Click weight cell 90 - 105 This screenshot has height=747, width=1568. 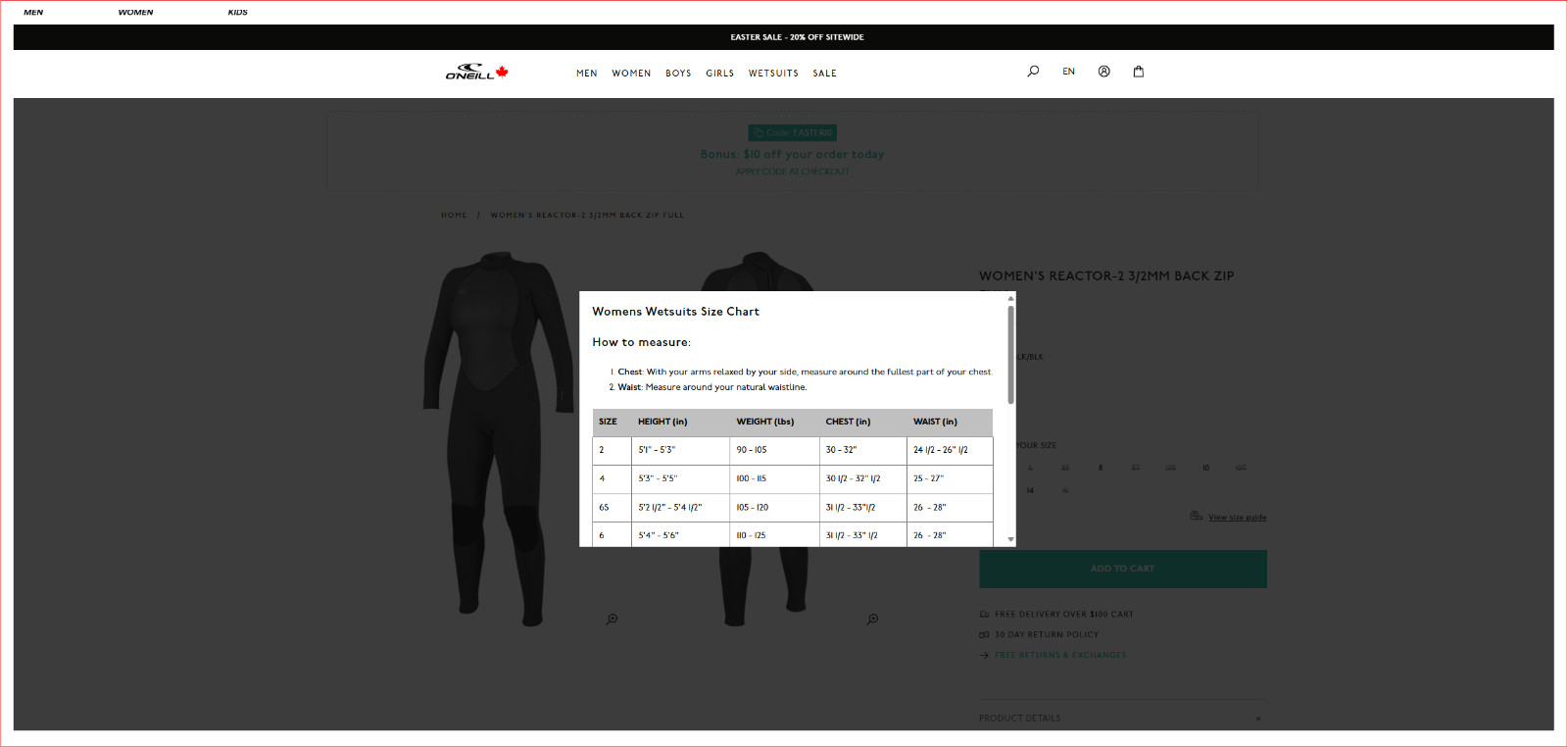click(774, 450)
